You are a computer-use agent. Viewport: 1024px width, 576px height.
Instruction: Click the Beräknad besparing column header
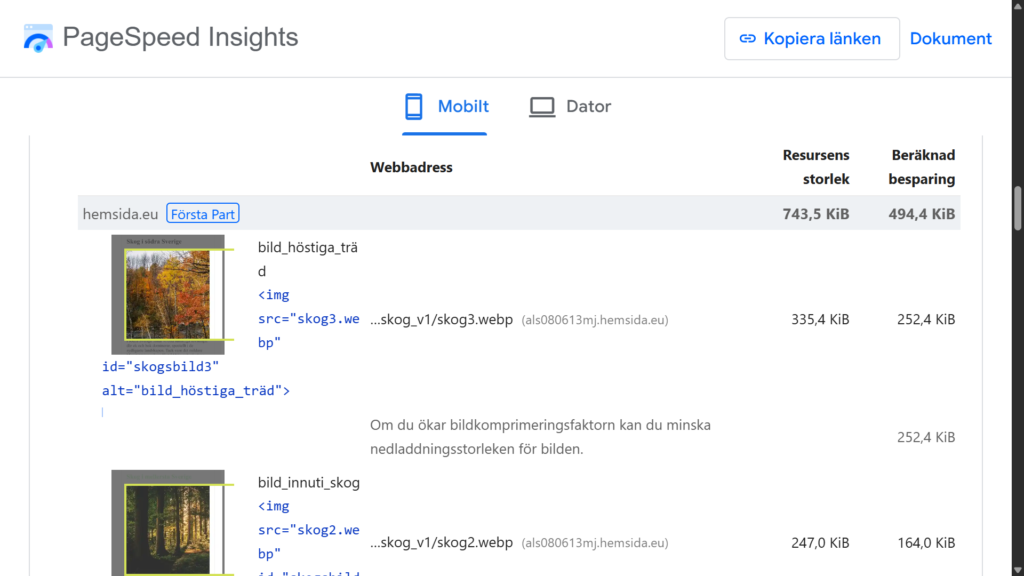pyautogui.click(x=923, y=167)
